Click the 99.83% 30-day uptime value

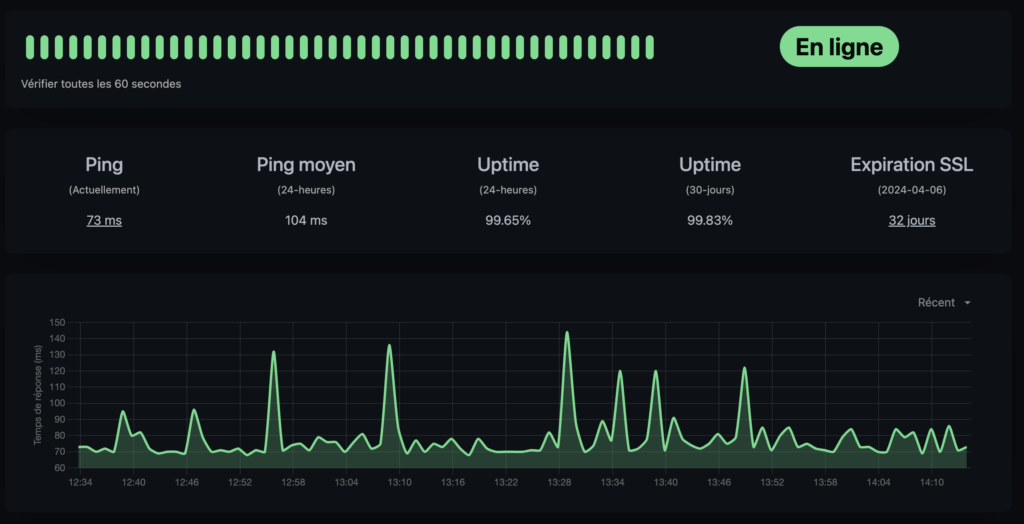click(x=710, y=221)
